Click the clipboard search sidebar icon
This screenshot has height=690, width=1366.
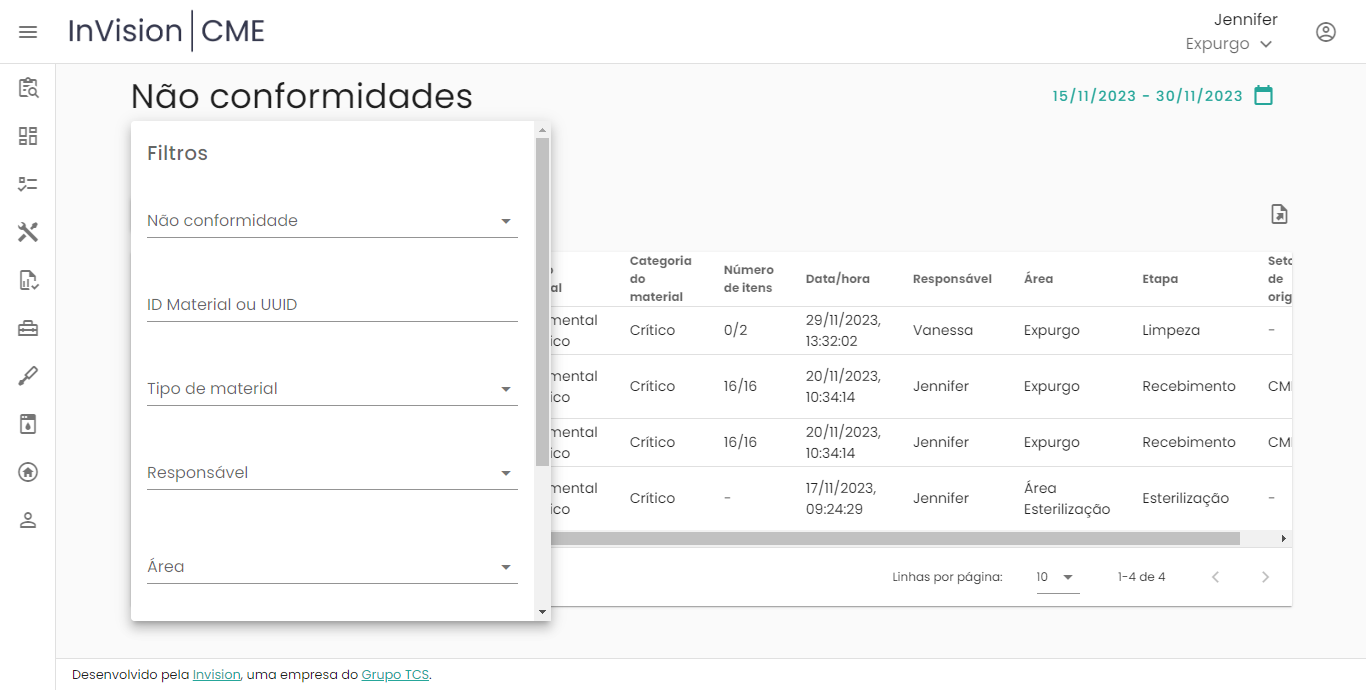28,88
